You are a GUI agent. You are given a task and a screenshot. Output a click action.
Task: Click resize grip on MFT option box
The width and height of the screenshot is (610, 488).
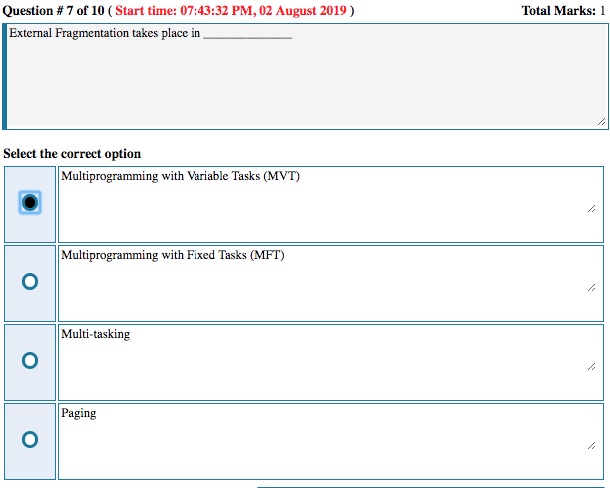click(592, 288)
